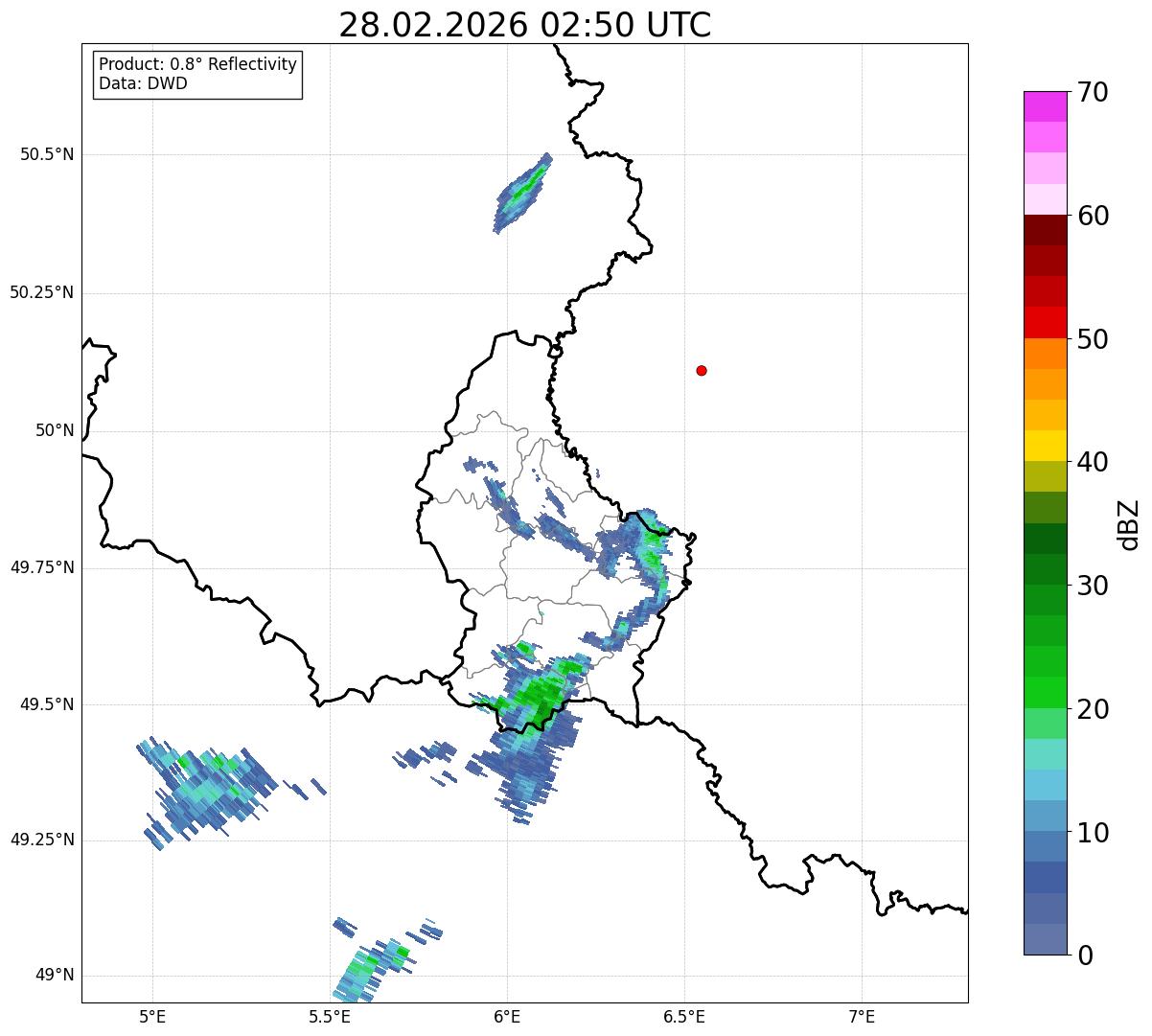Click the latitude label "50.5°N"
This screenshot has height=1036, width=1152.
(47, 154)
